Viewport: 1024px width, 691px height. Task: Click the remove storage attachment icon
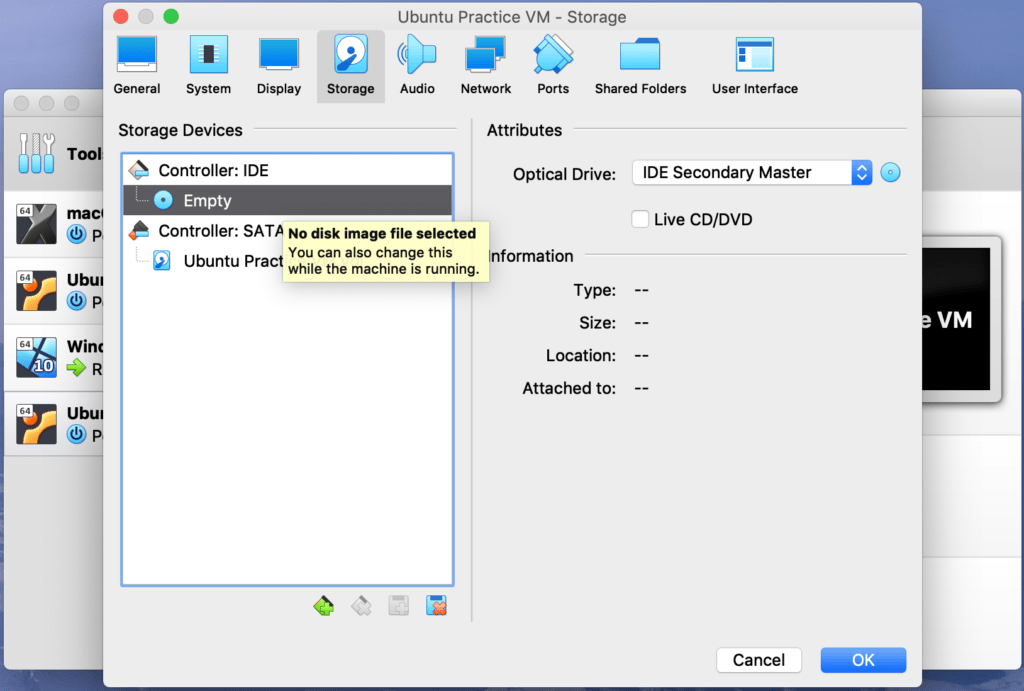pos(436,606)
